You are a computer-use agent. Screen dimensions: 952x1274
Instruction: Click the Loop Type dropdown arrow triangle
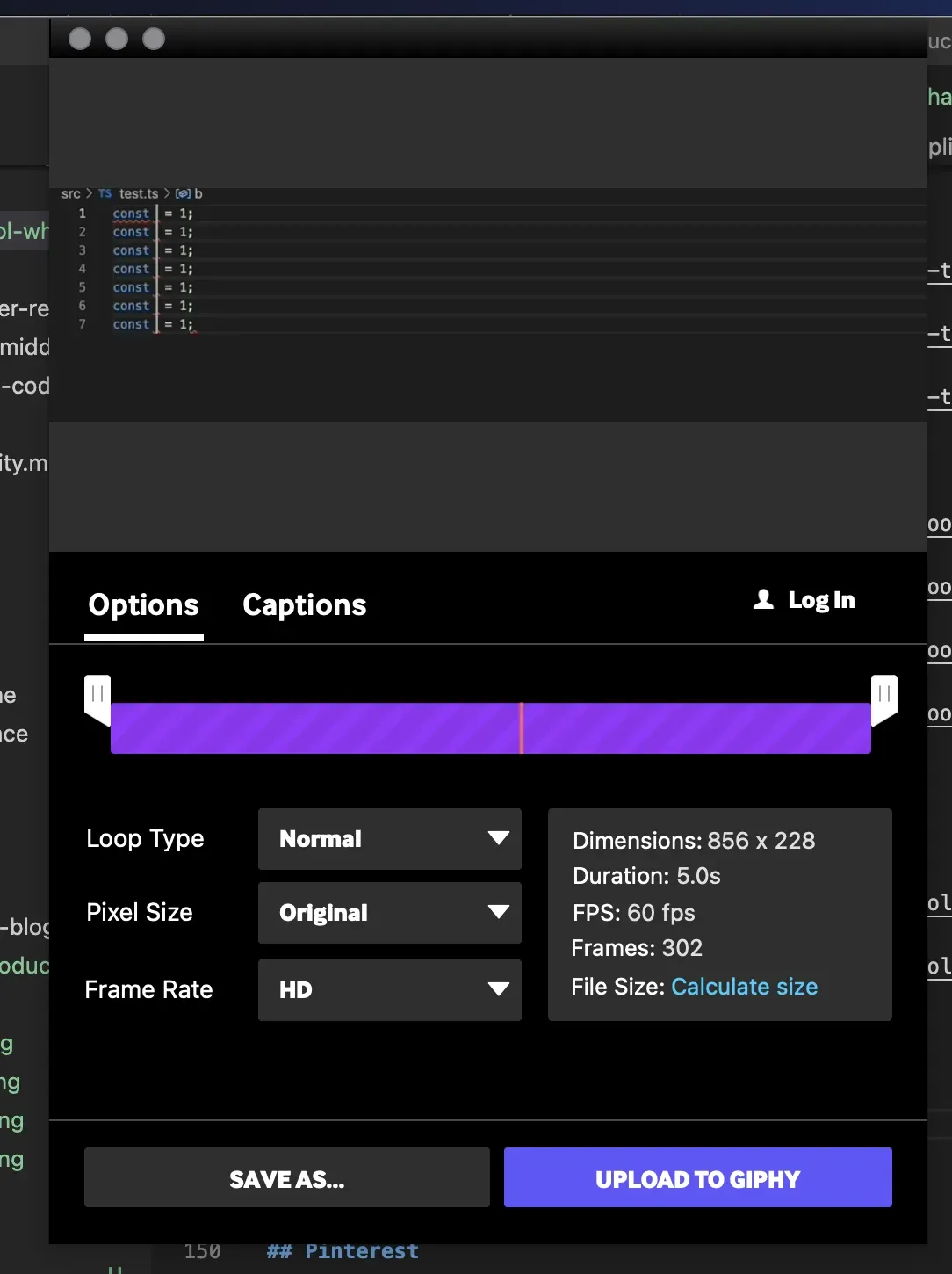[x=498, y=838]
